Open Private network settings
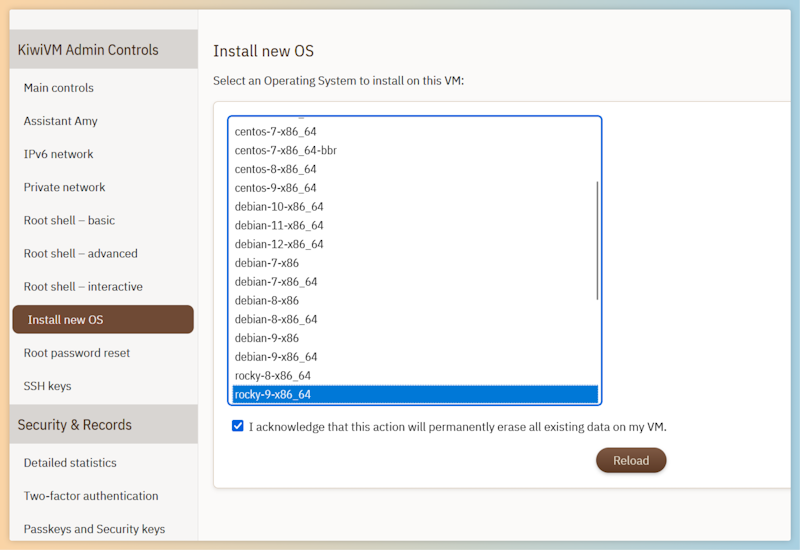Image resolution: width=800 pixels, height=550 pixels. pyautogui.click(x=64, y=187)
